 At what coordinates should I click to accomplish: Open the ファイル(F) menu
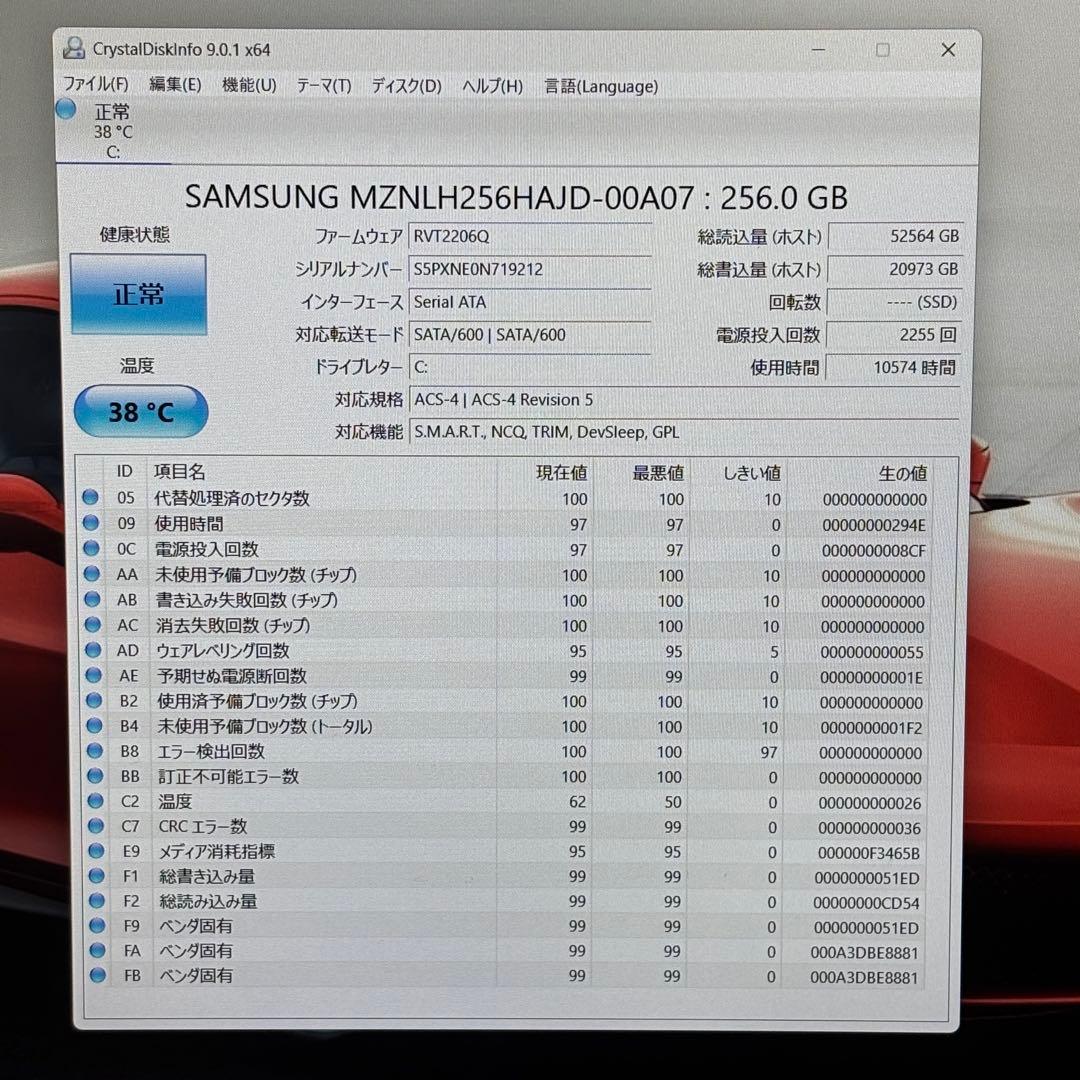coord(96,84)
